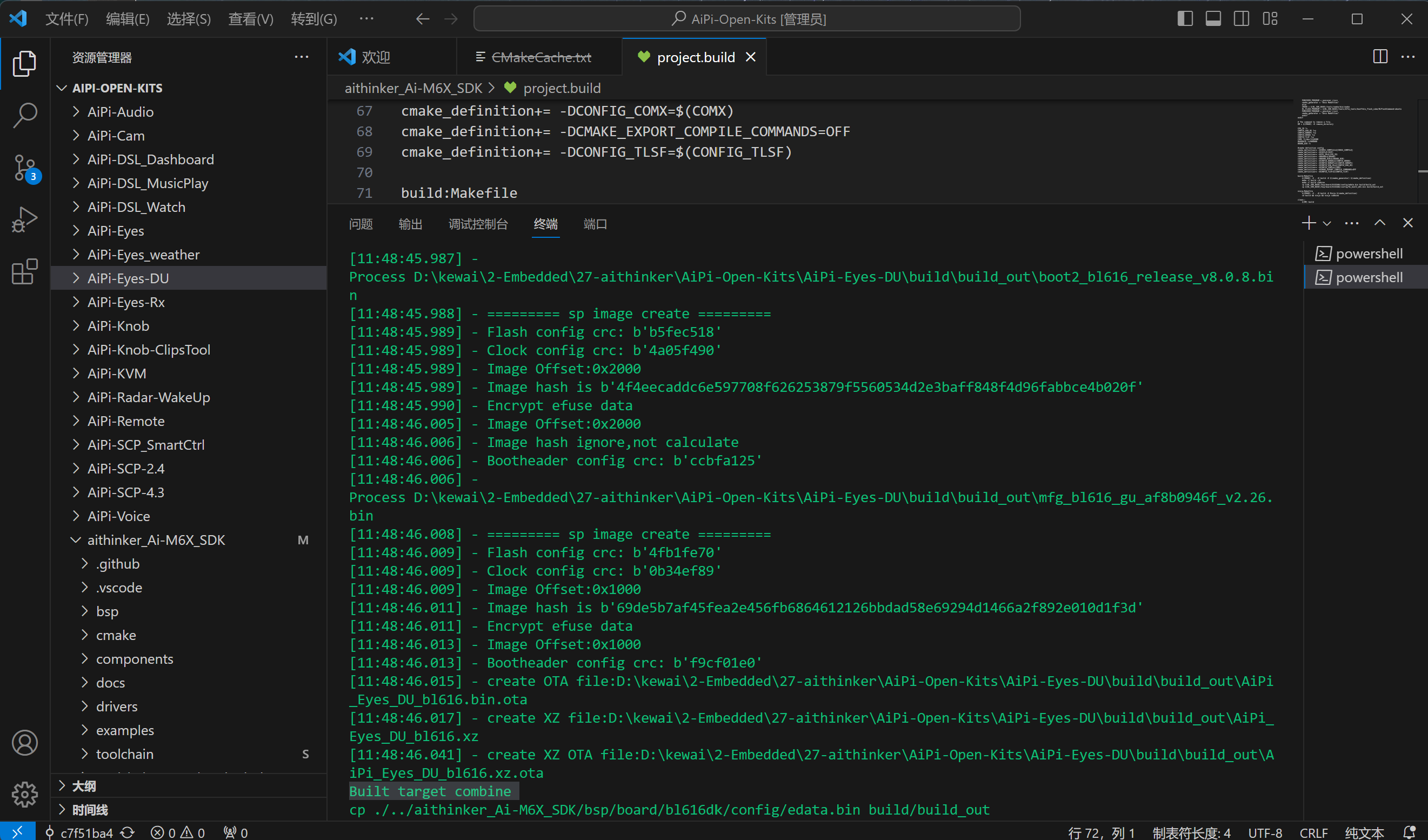Open the 查看(V) menu
This screenshot has height=840, width=1428.
[250, 19]
